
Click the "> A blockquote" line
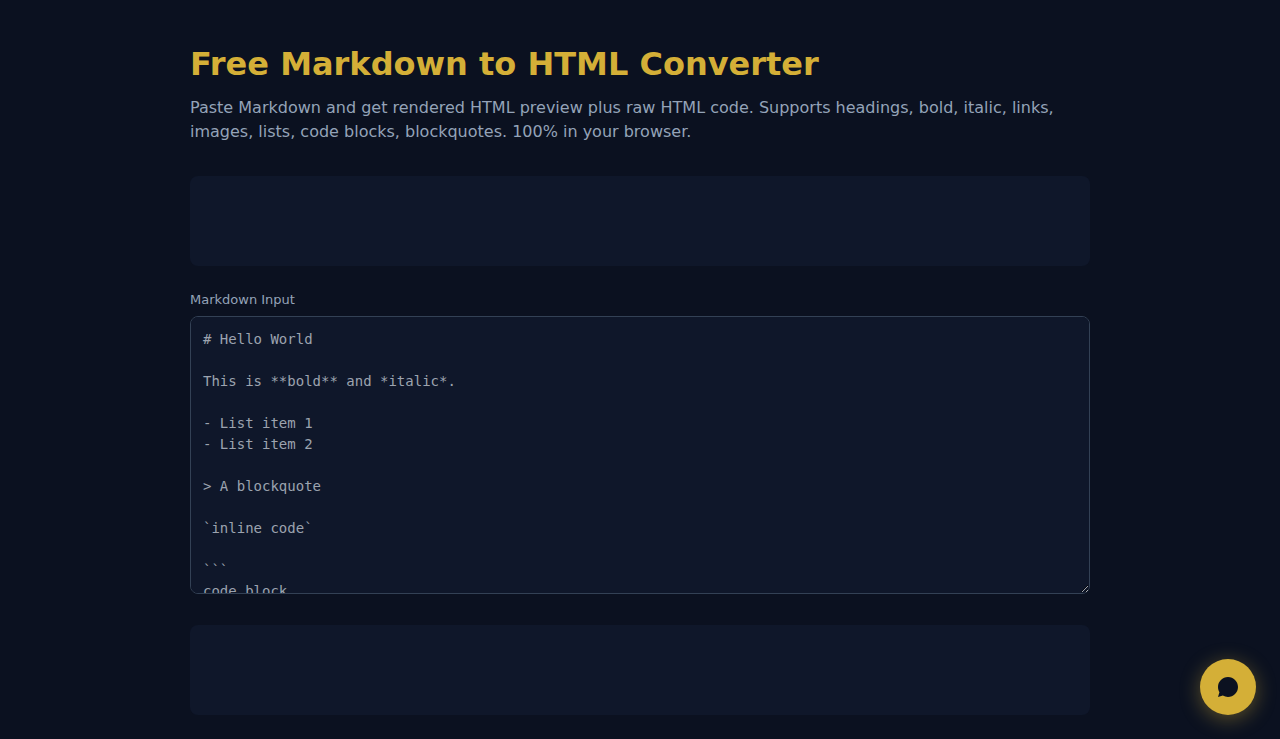pyautogui.click(x=262, y=486)
